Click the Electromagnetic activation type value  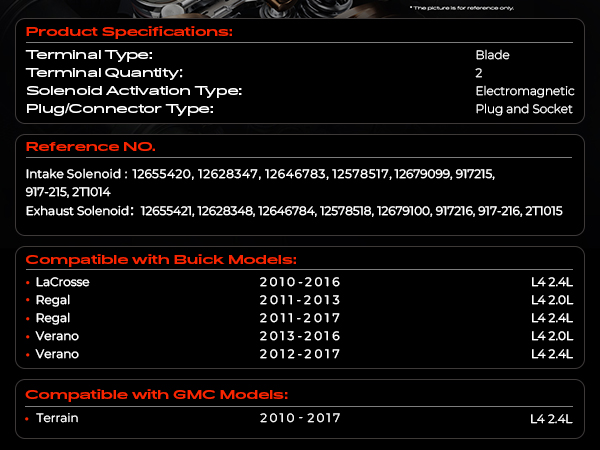(525, 91)
